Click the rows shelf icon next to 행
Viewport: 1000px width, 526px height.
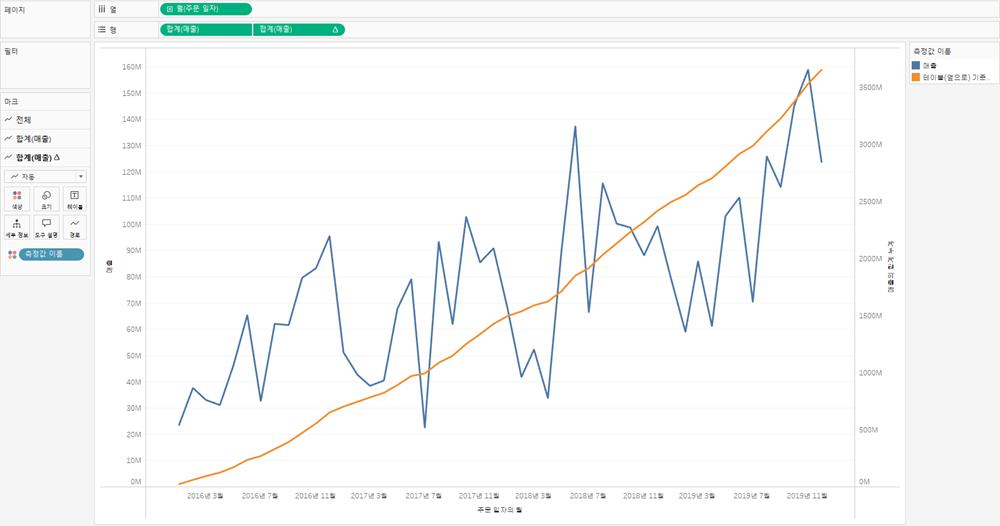coord(101,29)
